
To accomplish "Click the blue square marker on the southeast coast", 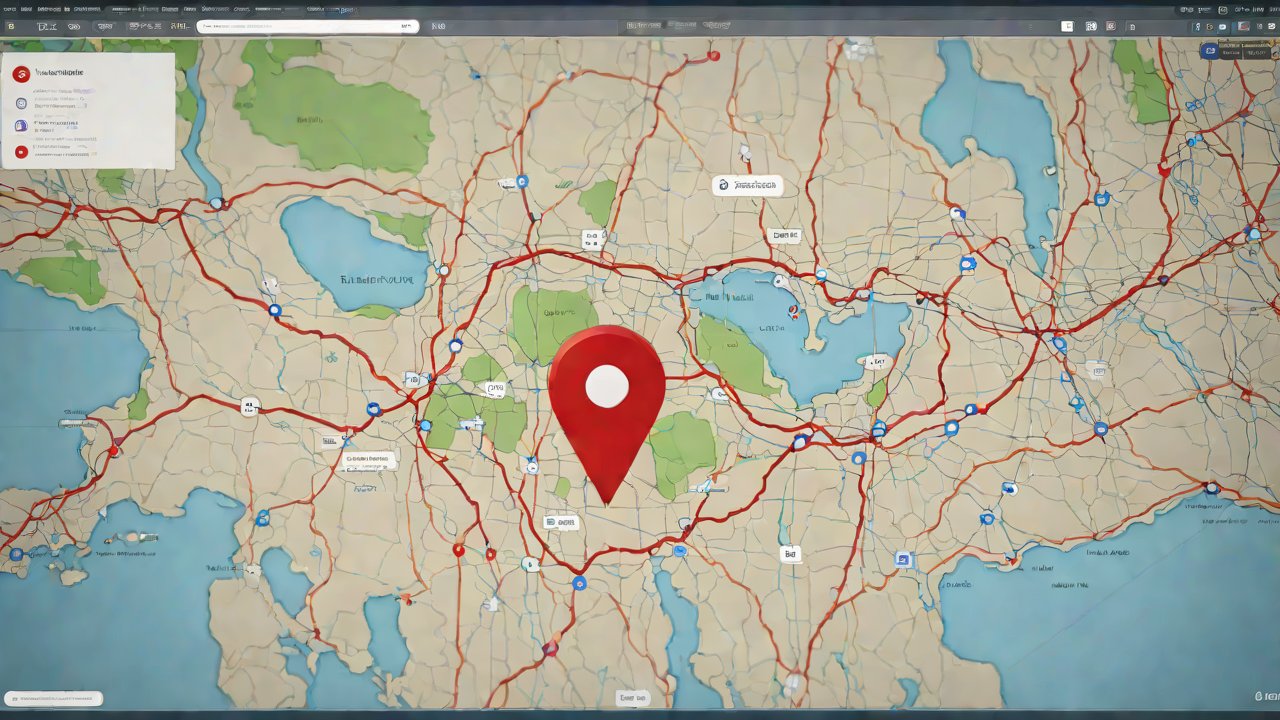I will click(x=903, y=560).
